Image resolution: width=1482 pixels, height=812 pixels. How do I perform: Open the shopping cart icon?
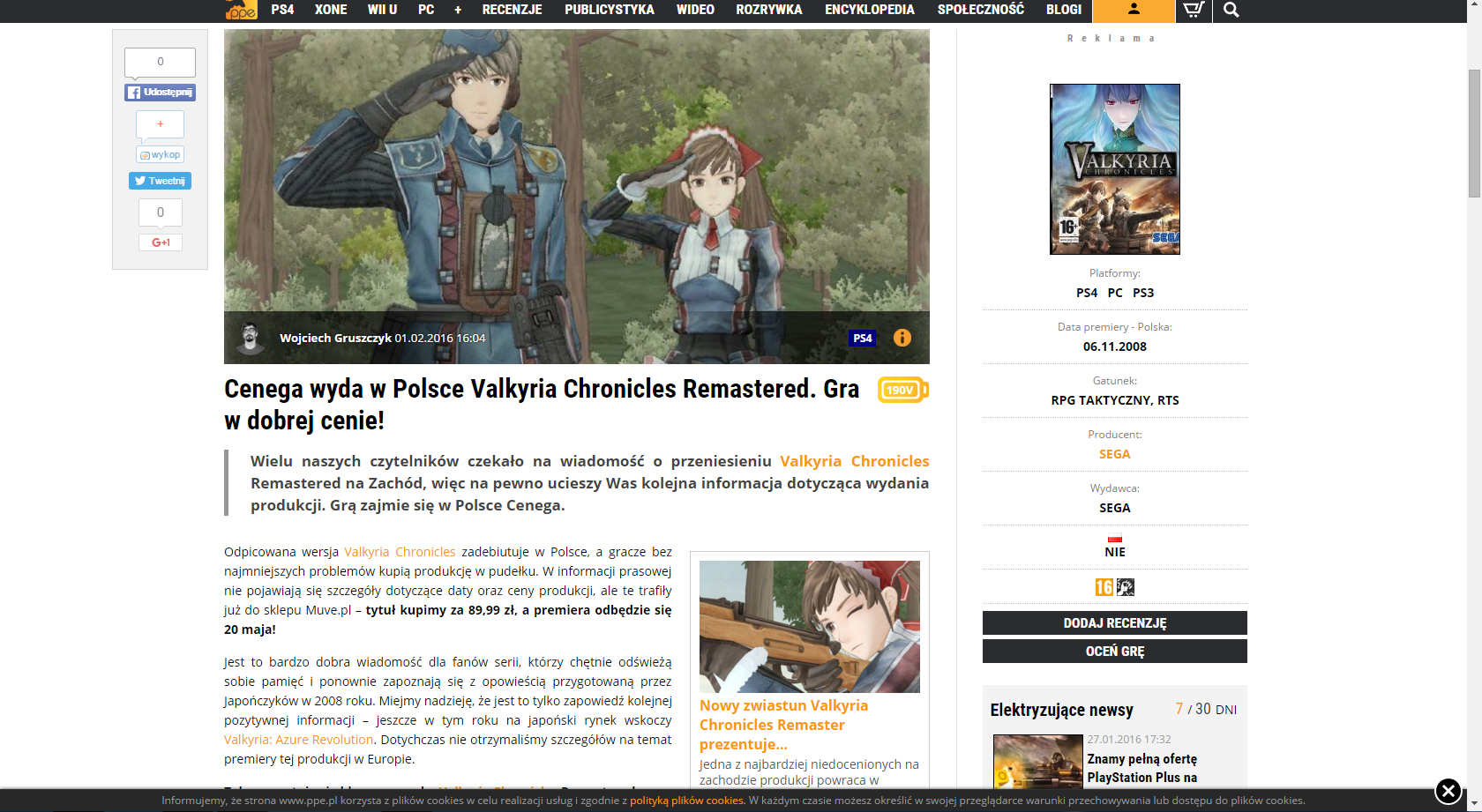click(x=1194, y=10)
